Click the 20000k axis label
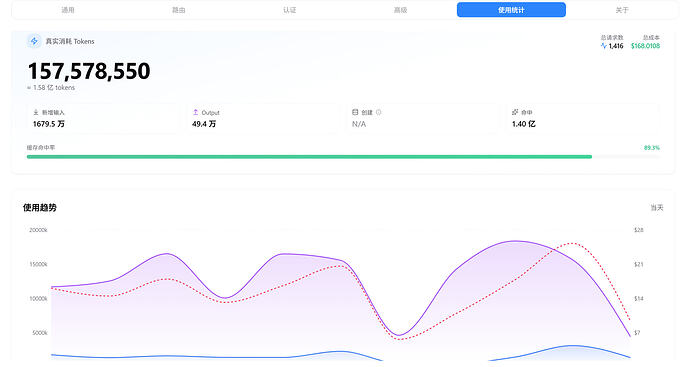This screenshot has width=690, height=367. [x=38, y=230]
